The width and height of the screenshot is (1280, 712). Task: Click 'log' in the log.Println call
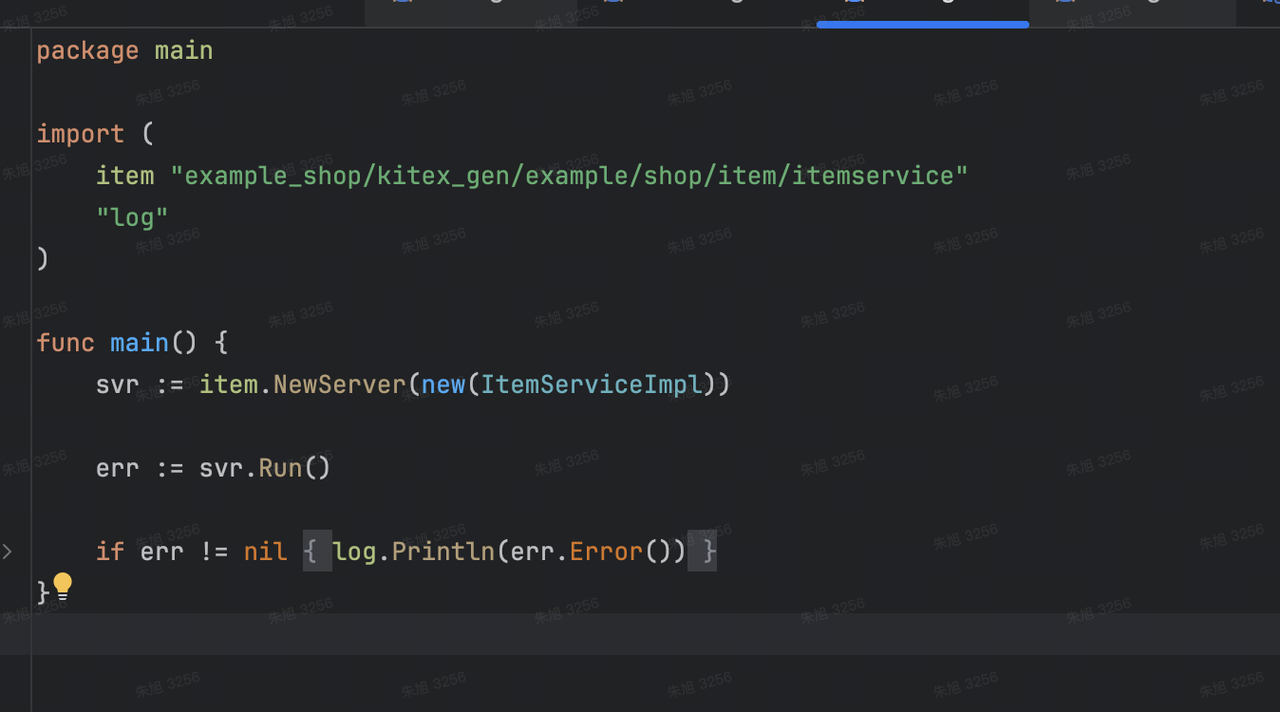click(355, 551)
